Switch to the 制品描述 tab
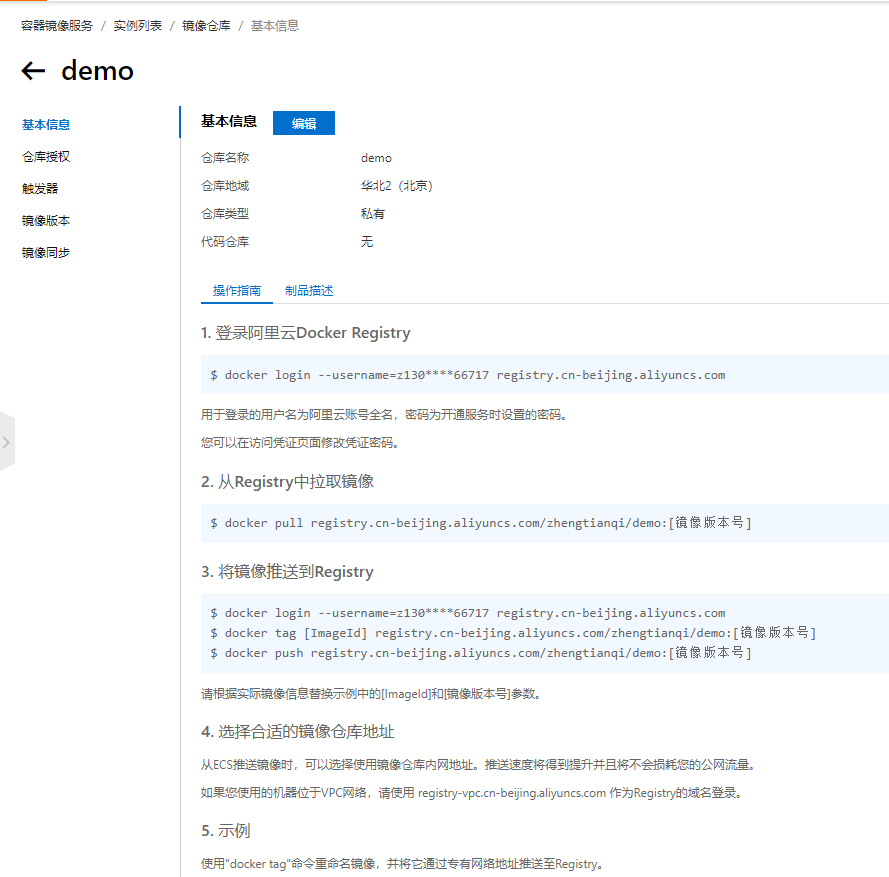The image size is (889, 877). pyautogui.click(x=311, y=290)
